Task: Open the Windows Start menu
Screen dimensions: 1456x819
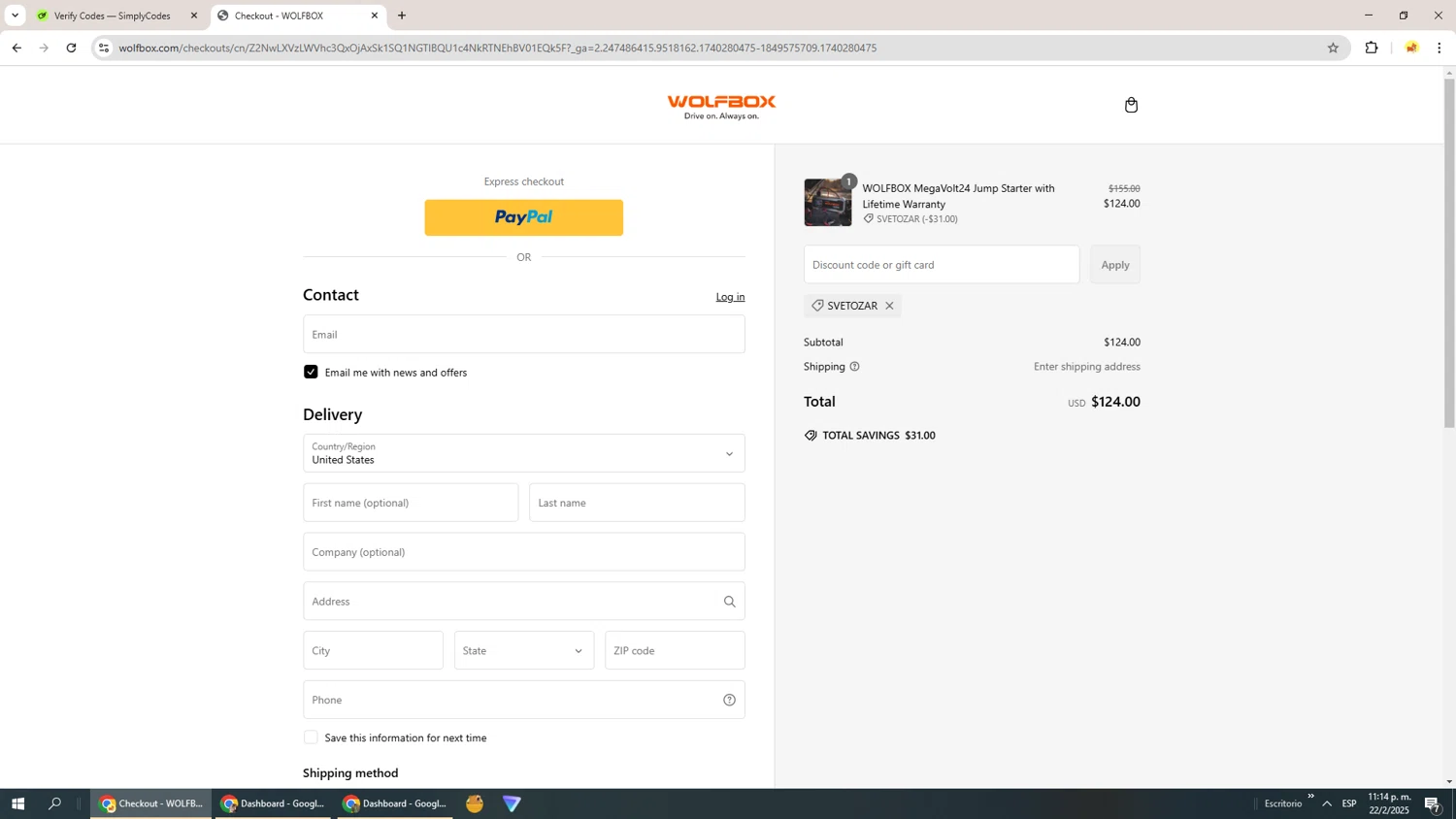Action: pyautogui.click(x=17, y=803)
